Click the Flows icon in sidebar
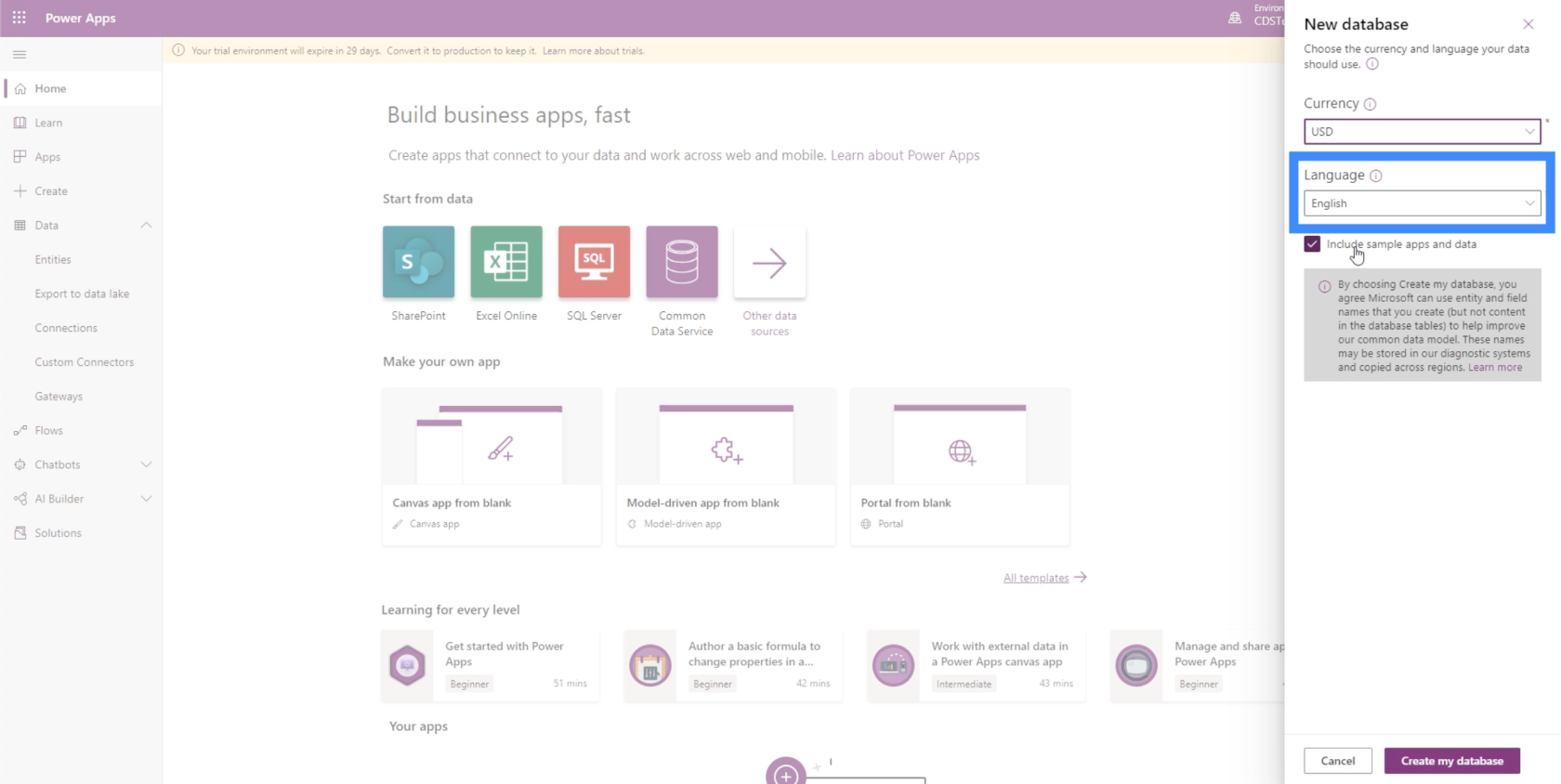 click(x=20, y=430)
